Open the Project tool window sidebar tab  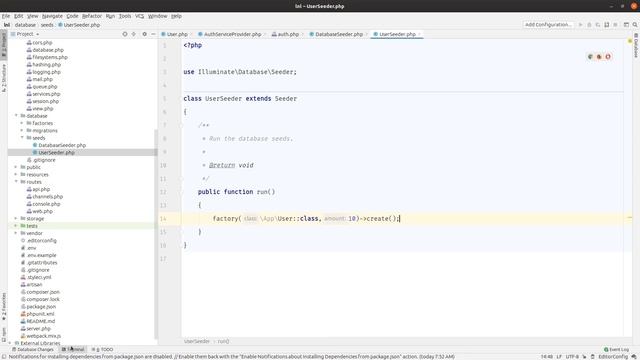(x=4, y=46)
